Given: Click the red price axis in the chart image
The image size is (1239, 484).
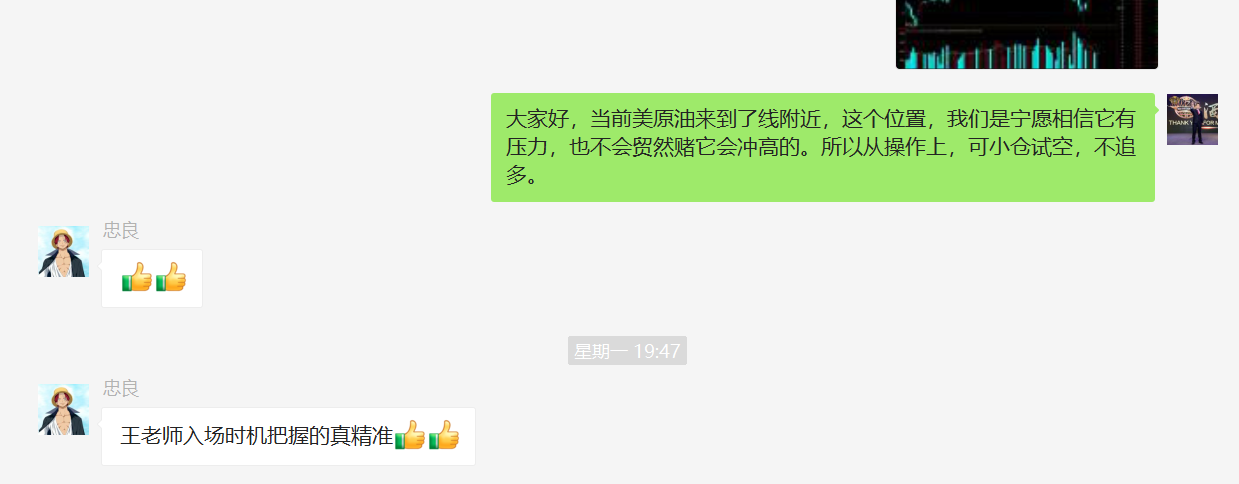Looking at the screenshot, I should [1140, 34].
